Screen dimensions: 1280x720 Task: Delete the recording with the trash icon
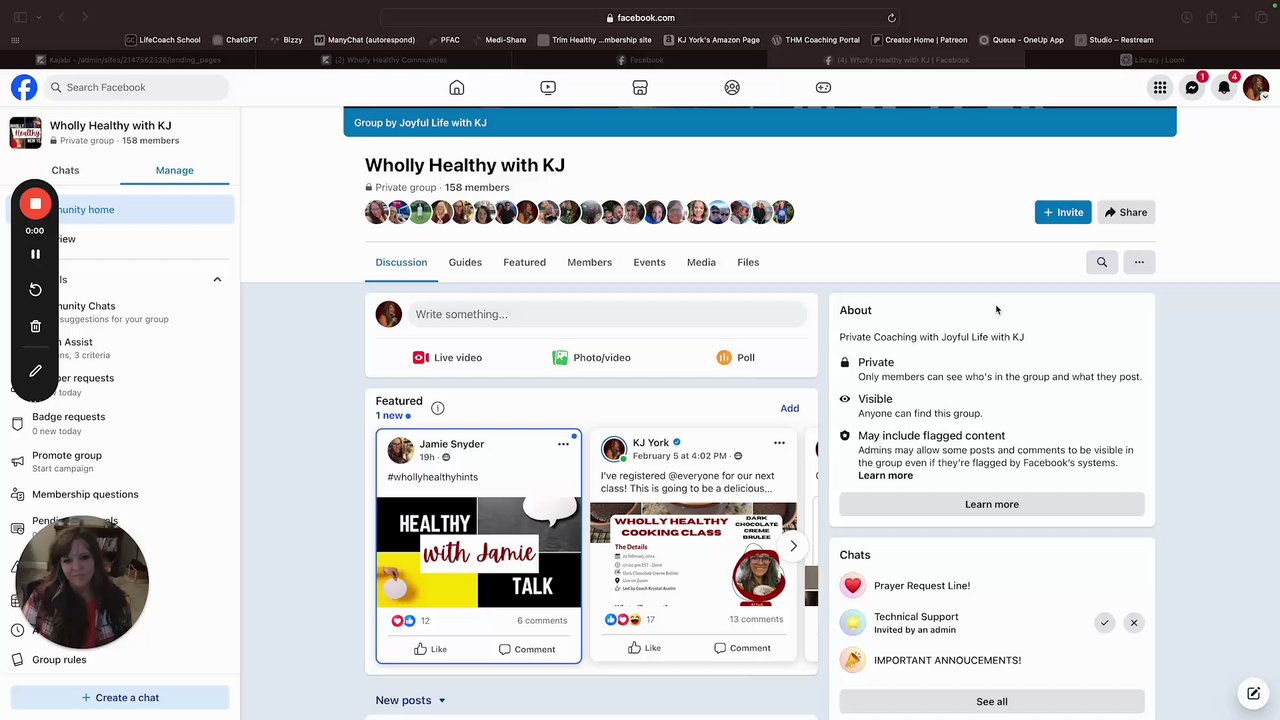(x=35, y=326)
